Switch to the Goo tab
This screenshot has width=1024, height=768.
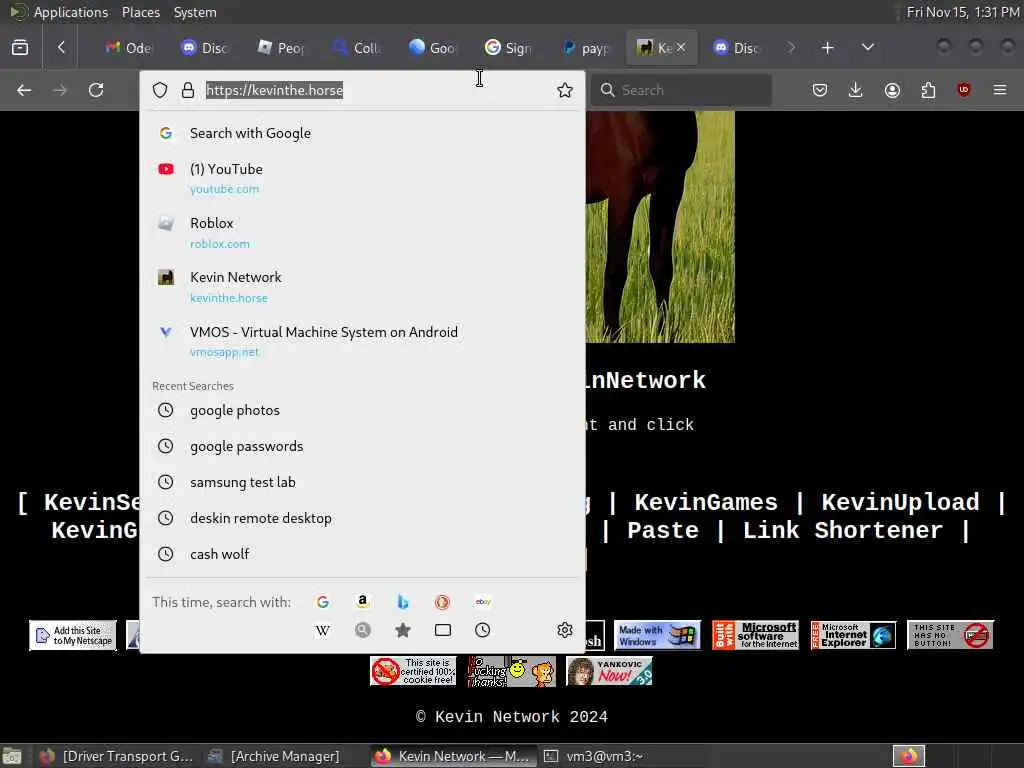pyautogui.click(x=433, y=48)
